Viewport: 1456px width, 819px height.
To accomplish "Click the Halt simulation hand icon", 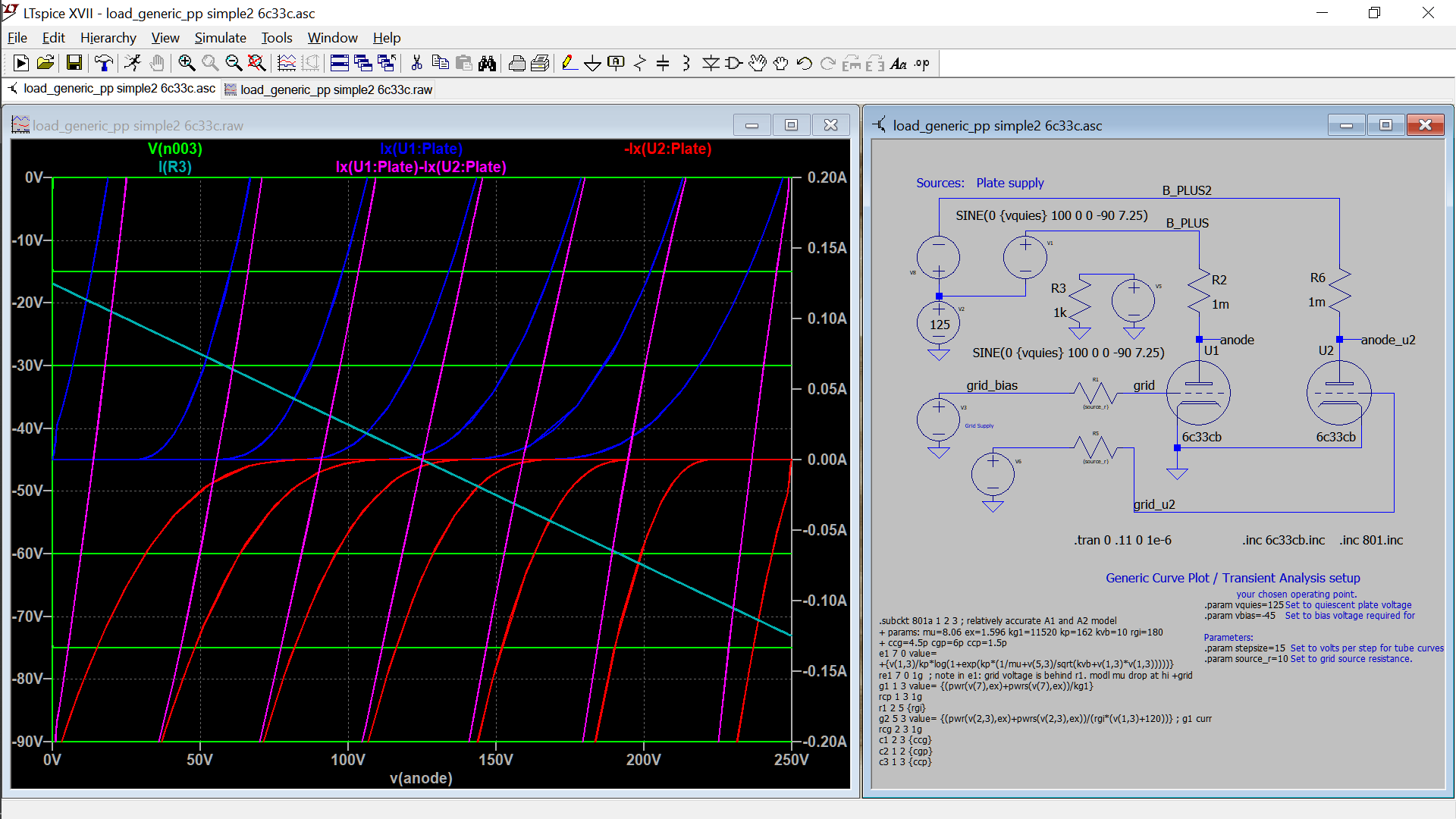I will pyautogui.click(x=156, y=64).
